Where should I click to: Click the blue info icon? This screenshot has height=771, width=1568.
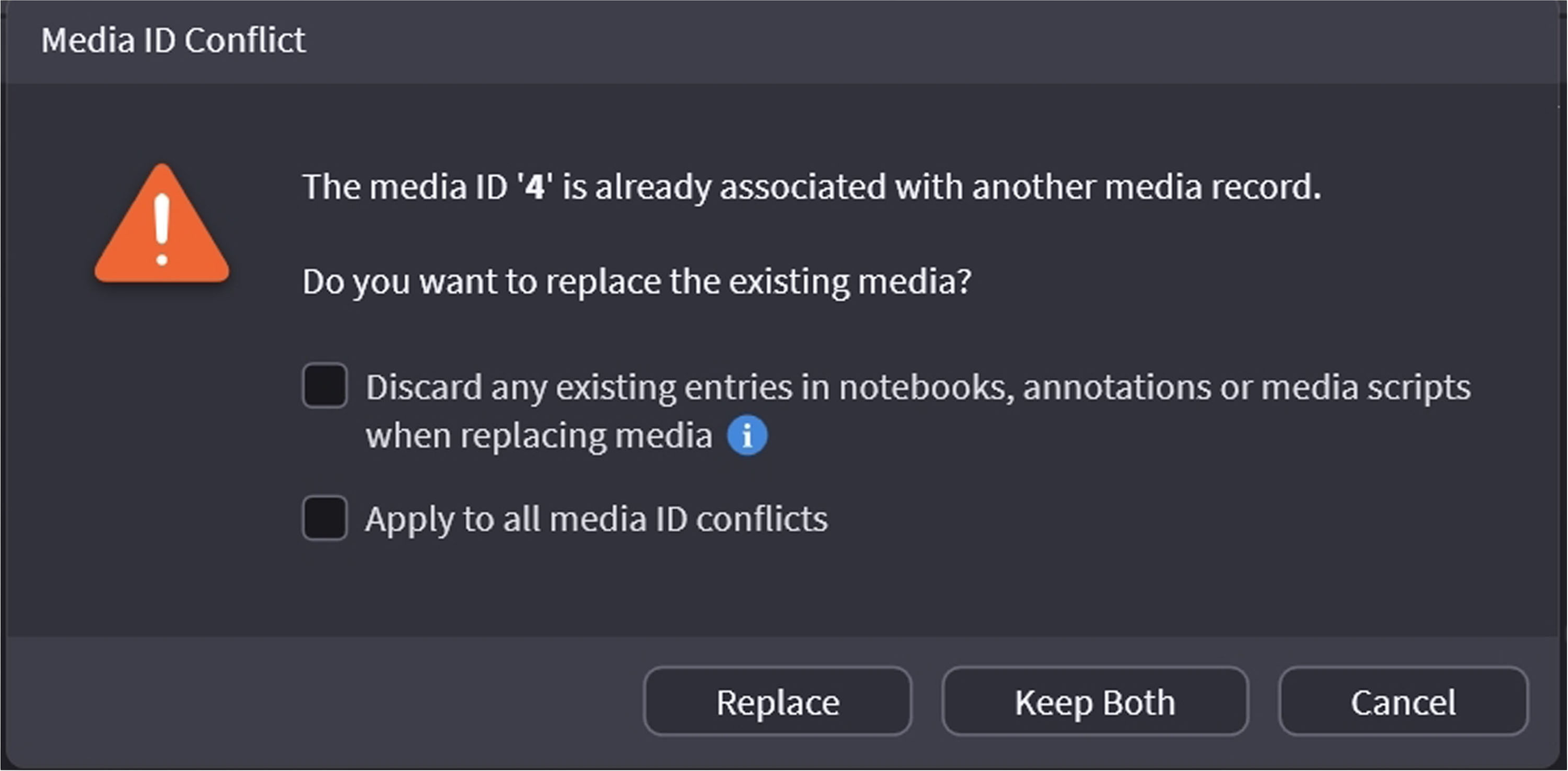point(747,435)
